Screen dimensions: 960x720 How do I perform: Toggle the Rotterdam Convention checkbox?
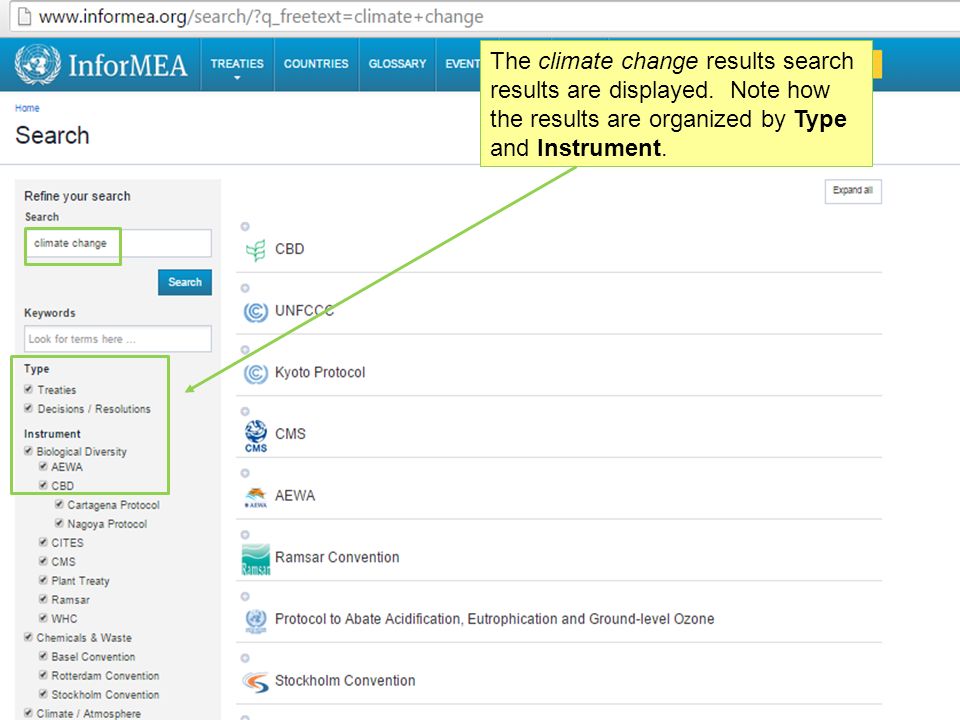[x=43, y=675]
